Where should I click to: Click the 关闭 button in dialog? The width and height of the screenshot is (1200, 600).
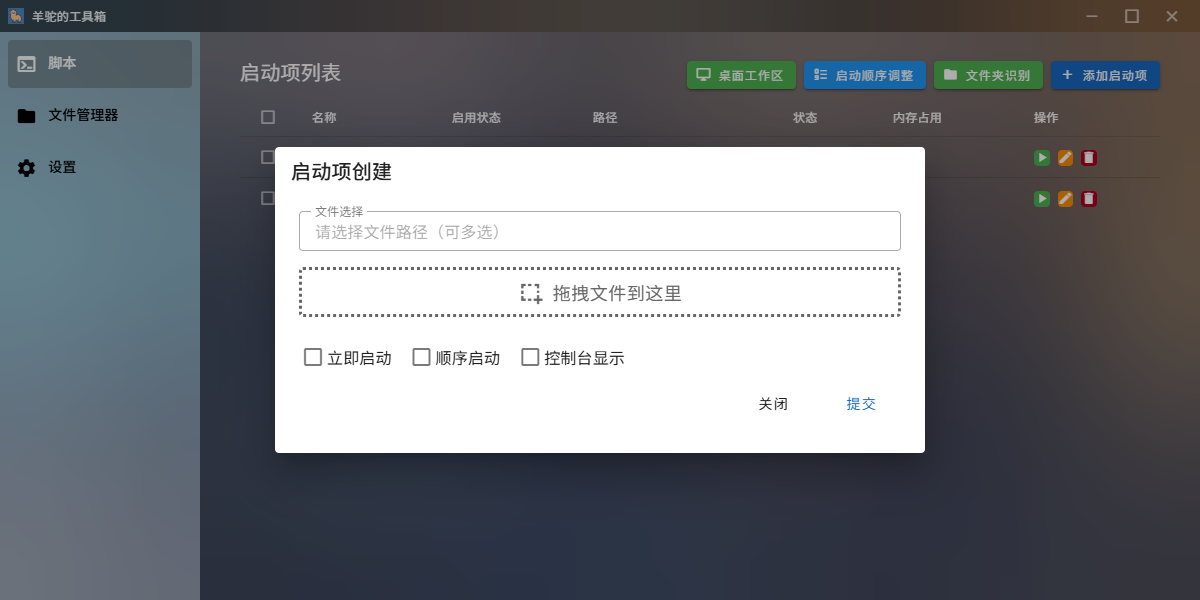pyautogui.click(x=773, y=404)
